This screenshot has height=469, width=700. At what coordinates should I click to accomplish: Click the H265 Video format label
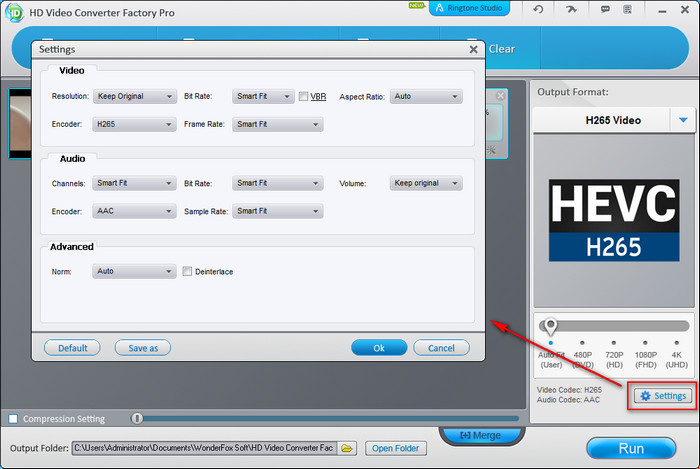click(x=613, y=120)
